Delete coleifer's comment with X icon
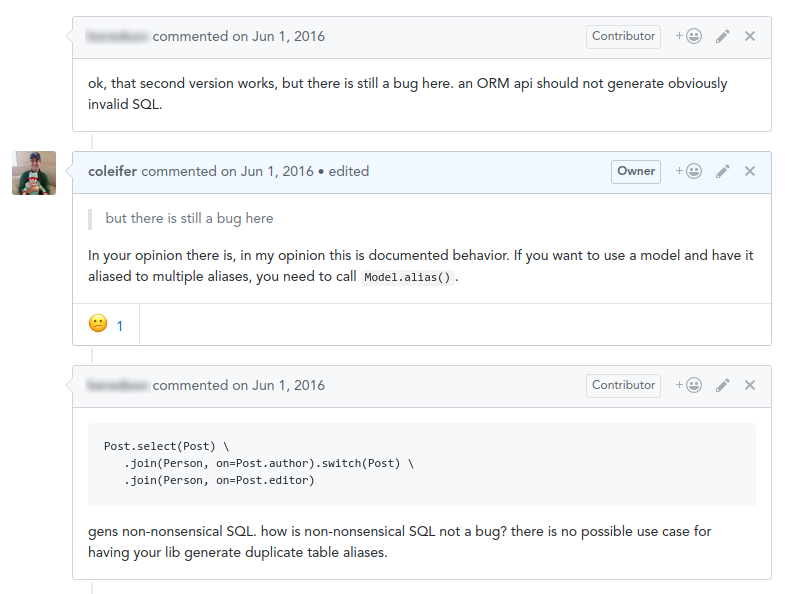Image resolution: width=785 pixels, height=594 pixels. tap(749, 171)
